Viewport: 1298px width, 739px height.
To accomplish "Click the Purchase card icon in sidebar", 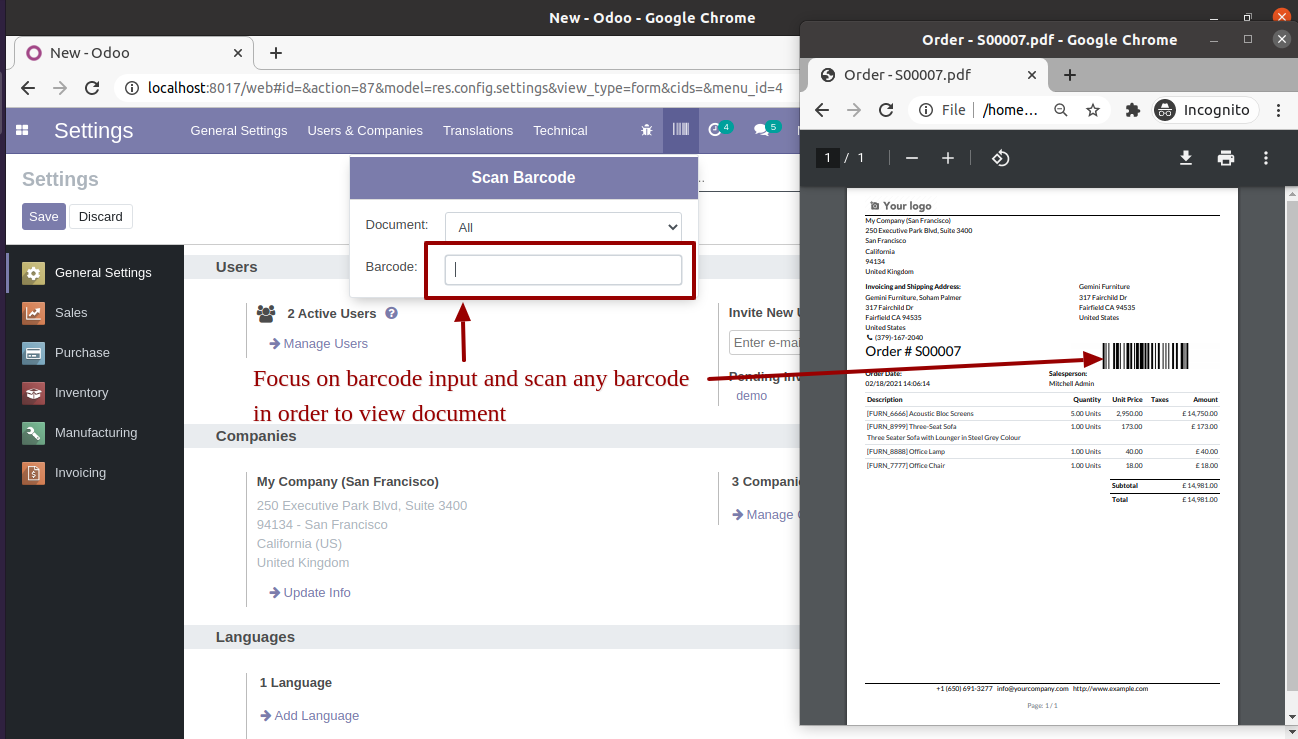I will [34, 353].
